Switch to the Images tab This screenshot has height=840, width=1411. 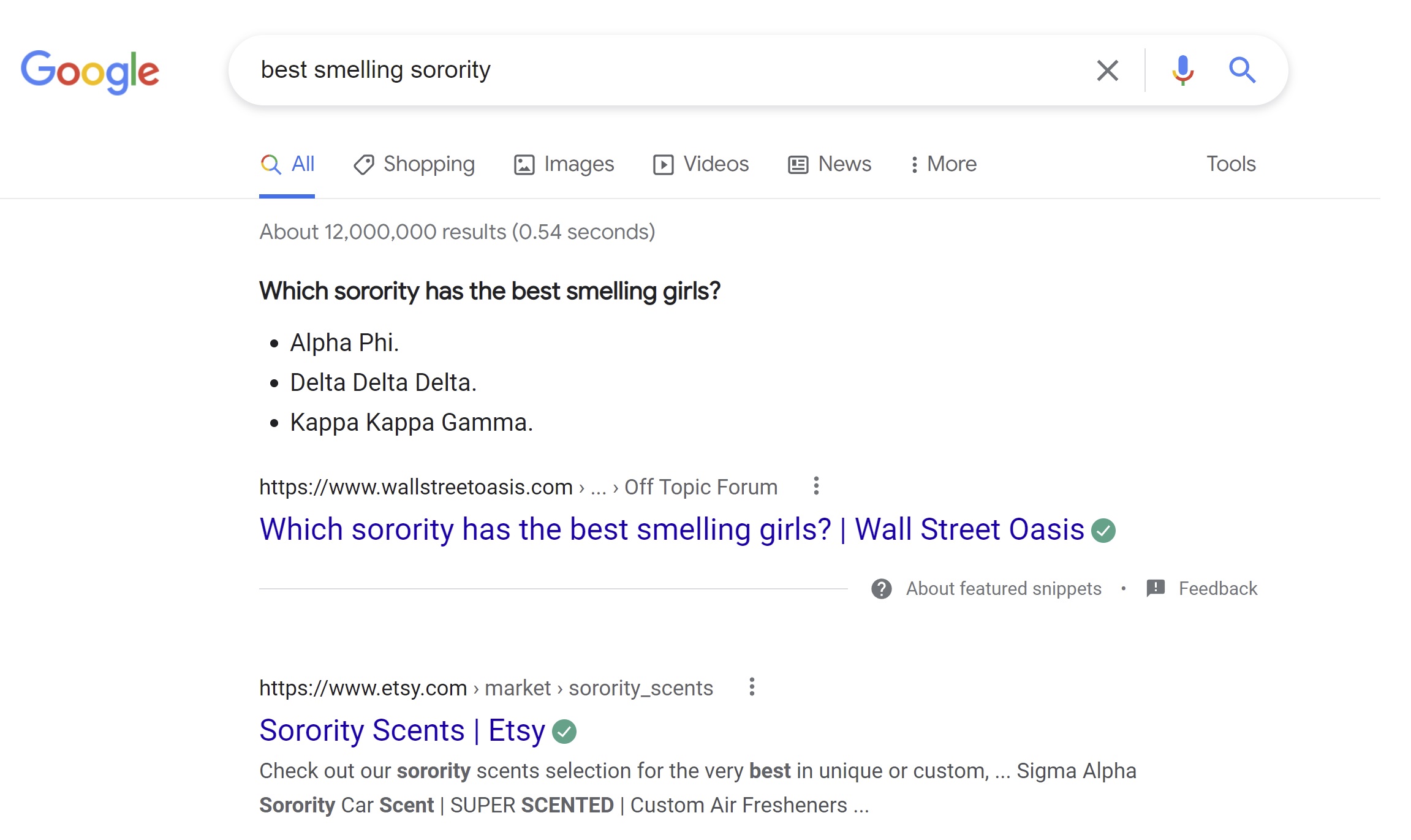564,164
